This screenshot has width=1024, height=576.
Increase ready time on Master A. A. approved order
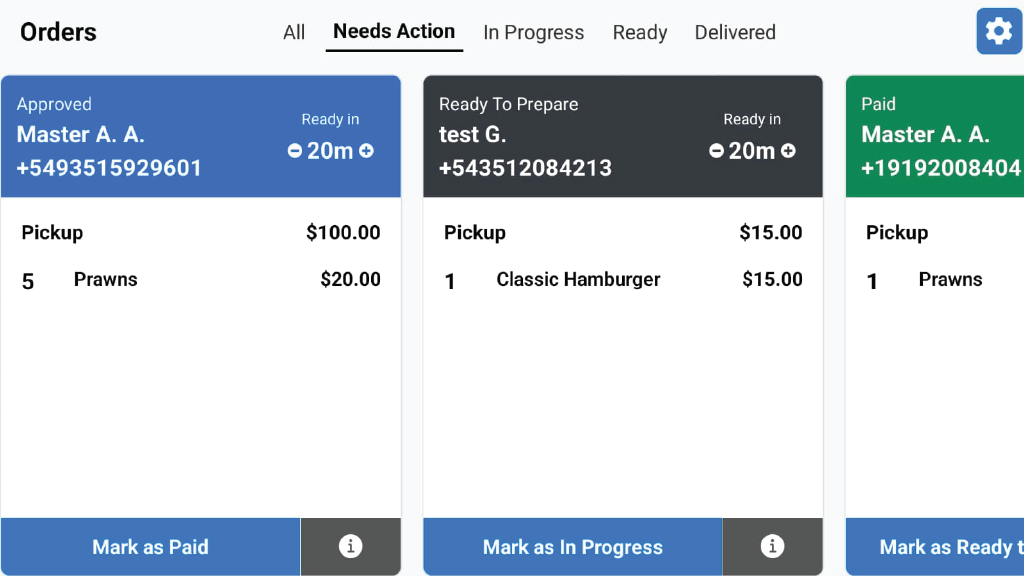coord(367,151)
